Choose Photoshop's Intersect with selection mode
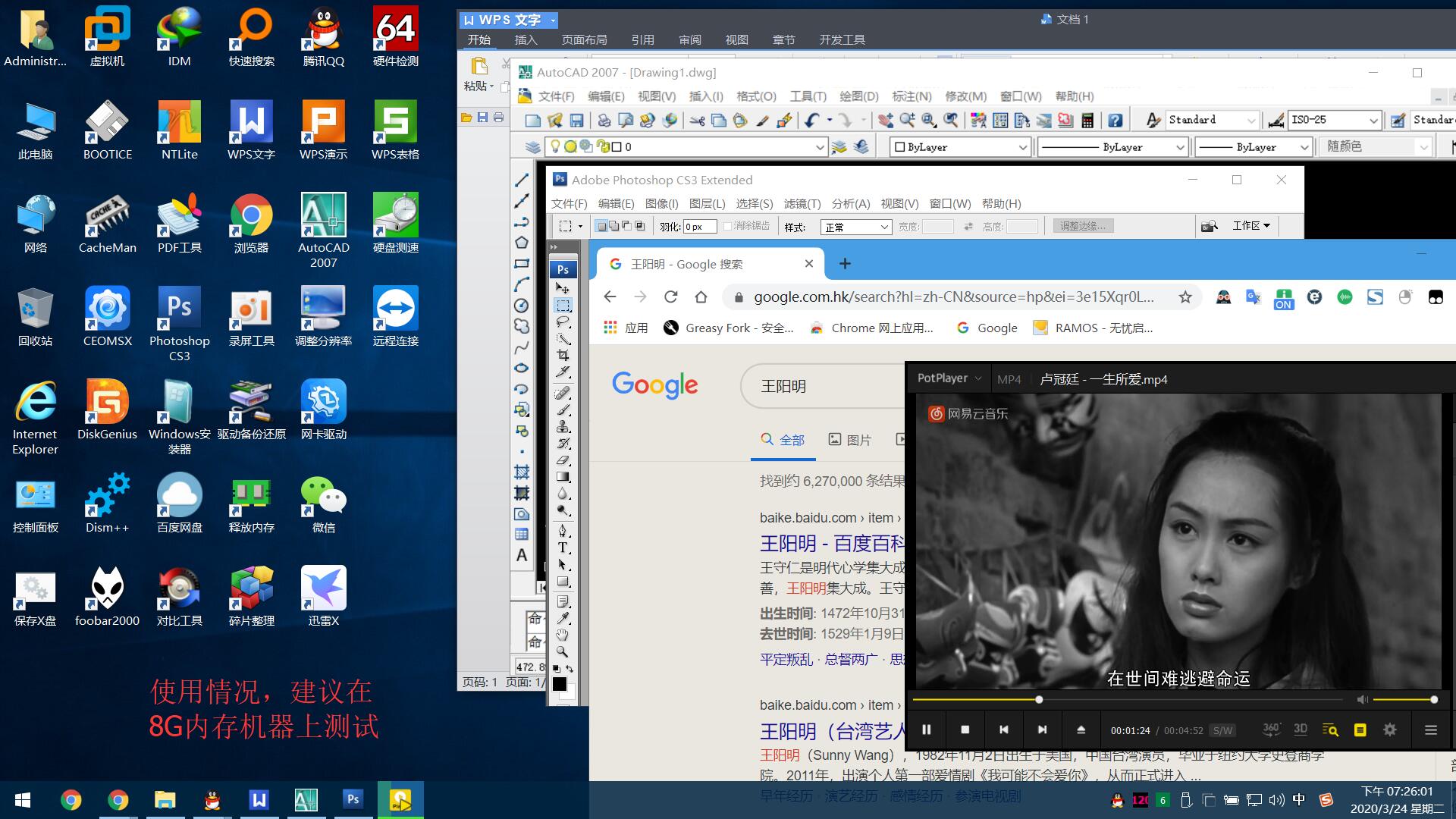1456x819 pixels. [640, 226]
